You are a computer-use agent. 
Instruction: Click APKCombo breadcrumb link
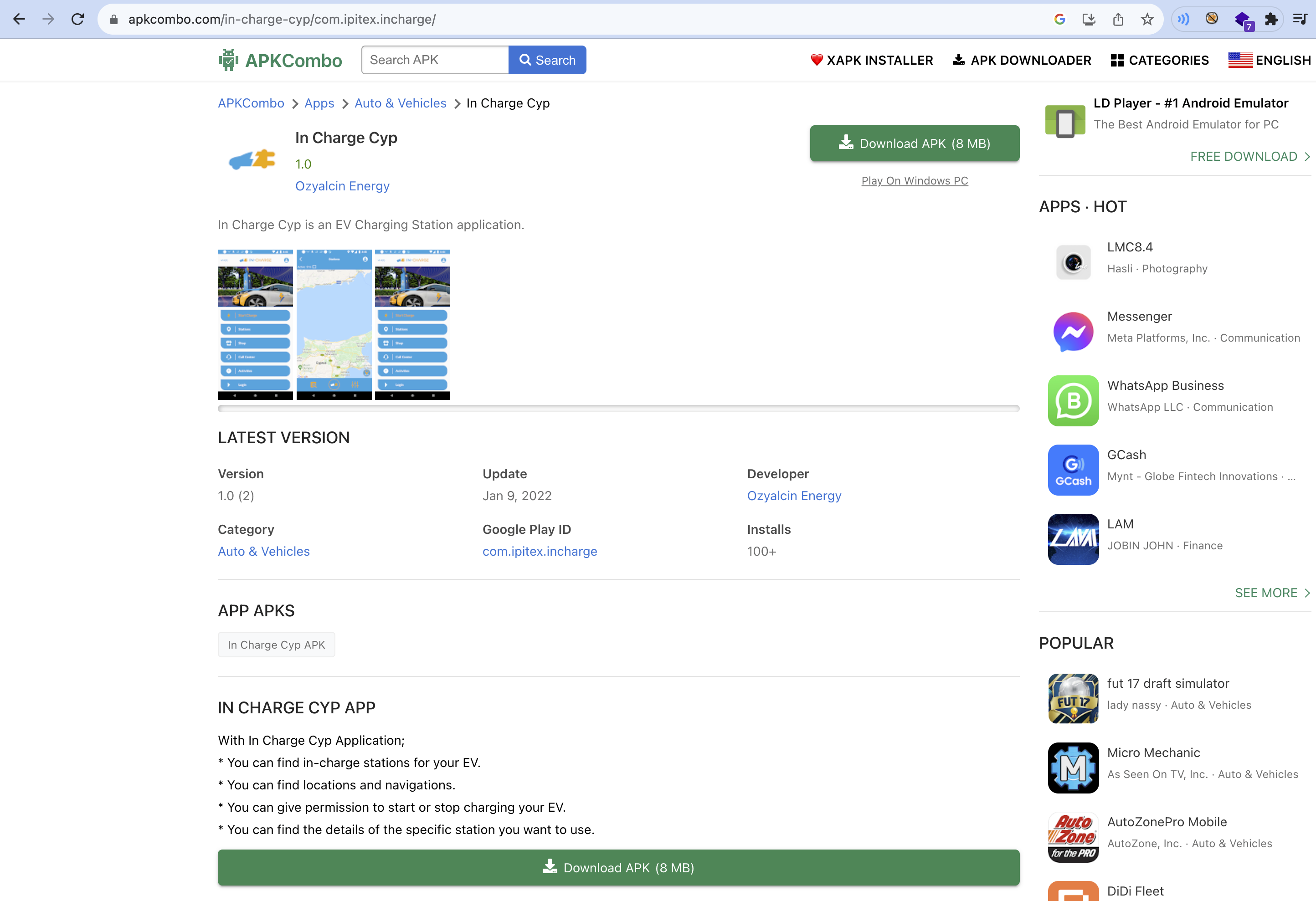coord(251,103)
